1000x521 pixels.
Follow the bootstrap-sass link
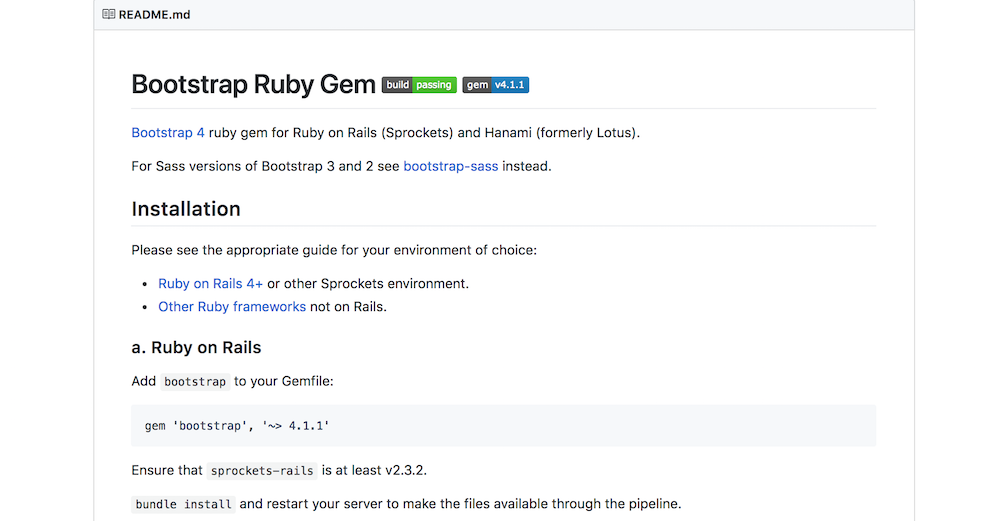[x=450, y=166]
